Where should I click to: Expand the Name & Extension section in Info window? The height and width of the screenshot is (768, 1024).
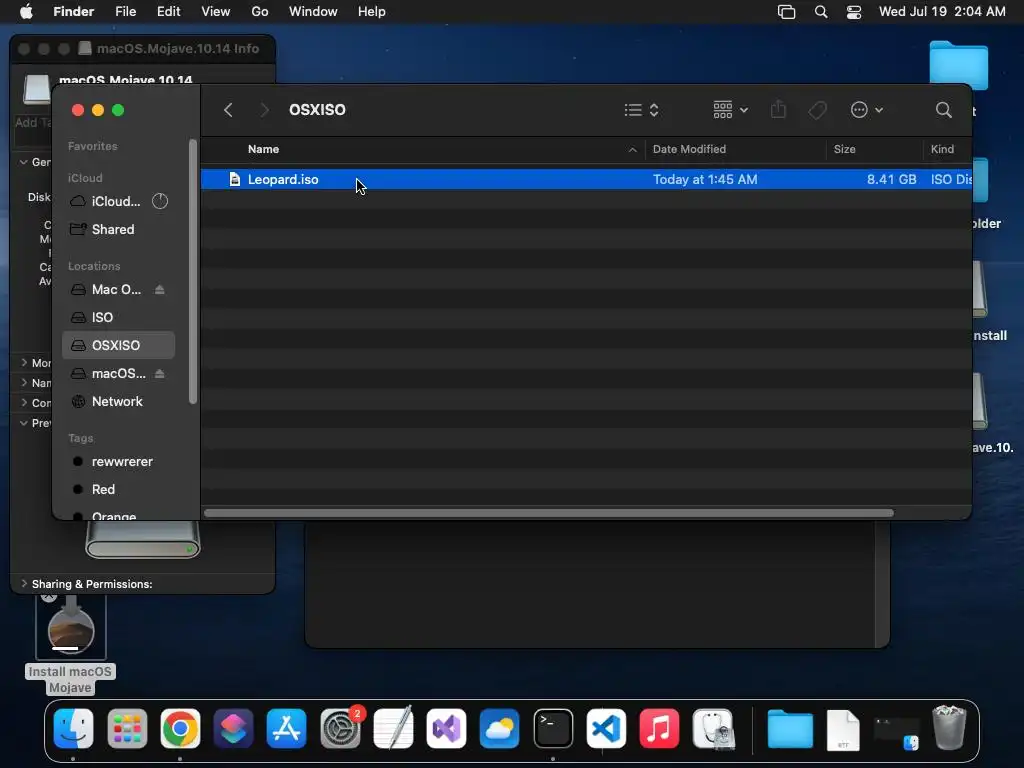click(24, 382)
